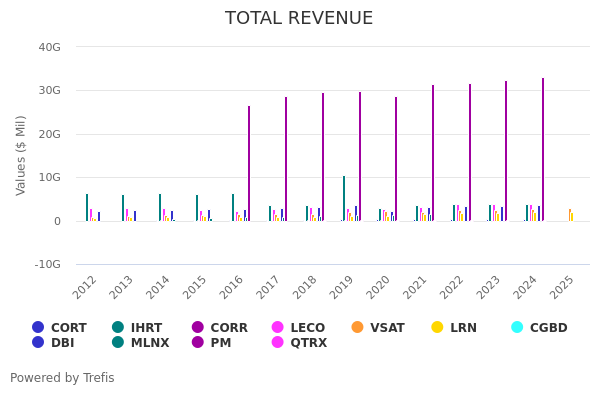Select the tall purple bar for 2016
Image resolution: width=600 pixels, height=400 pixels.
(x=249, y=164)
